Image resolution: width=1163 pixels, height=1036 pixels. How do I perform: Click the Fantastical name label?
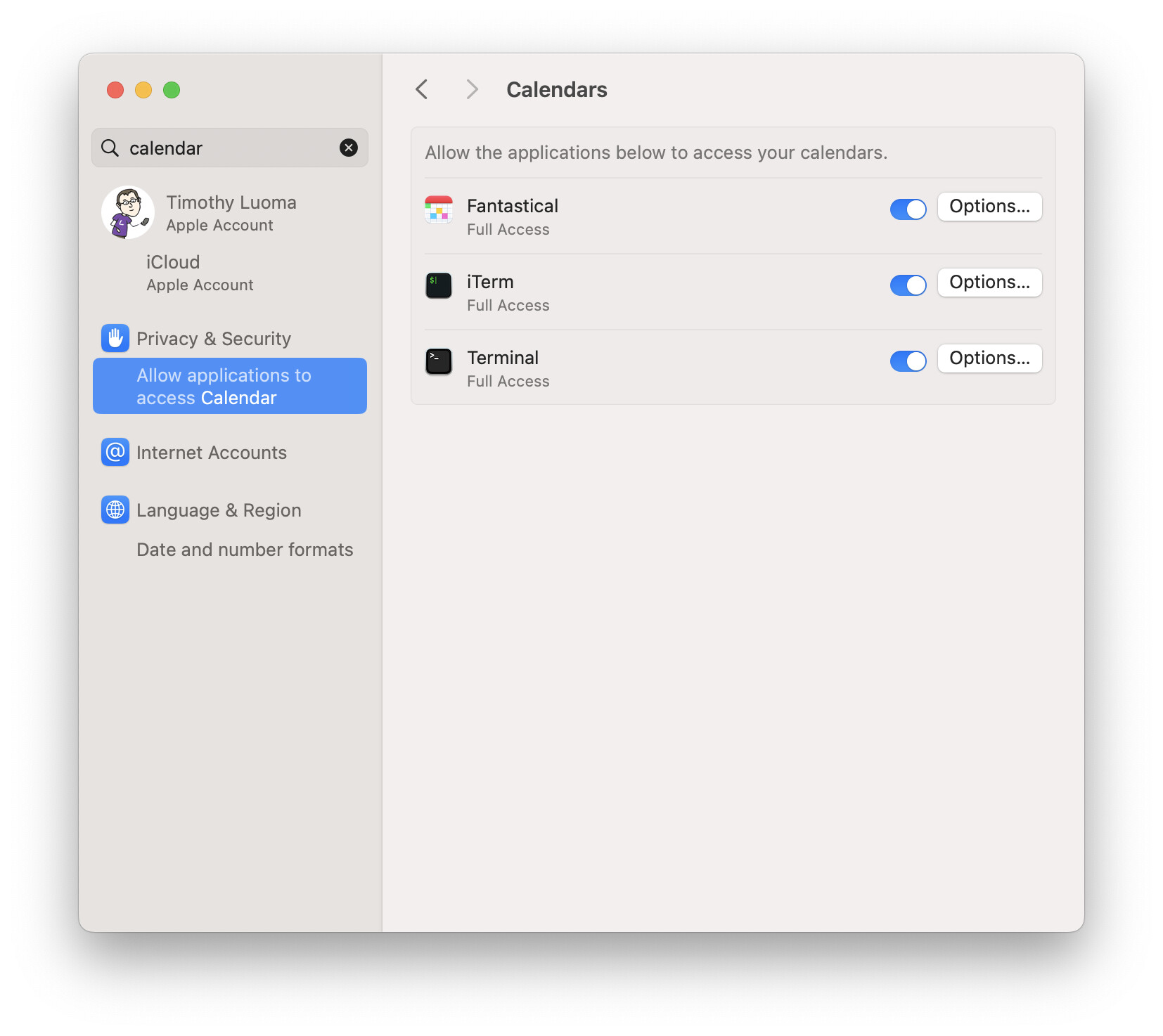coord(513,206)
